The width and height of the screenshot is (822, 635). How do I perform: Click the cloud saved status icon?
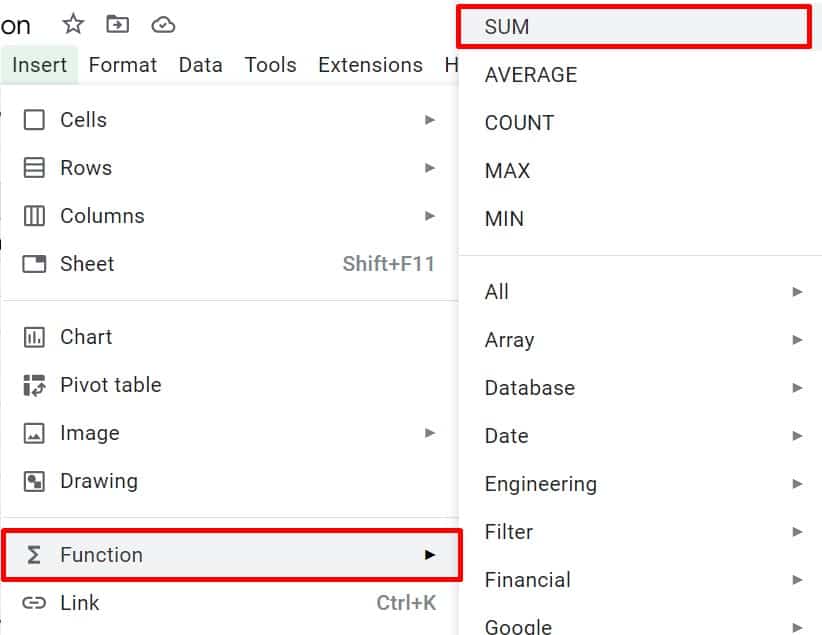(163, 25)
